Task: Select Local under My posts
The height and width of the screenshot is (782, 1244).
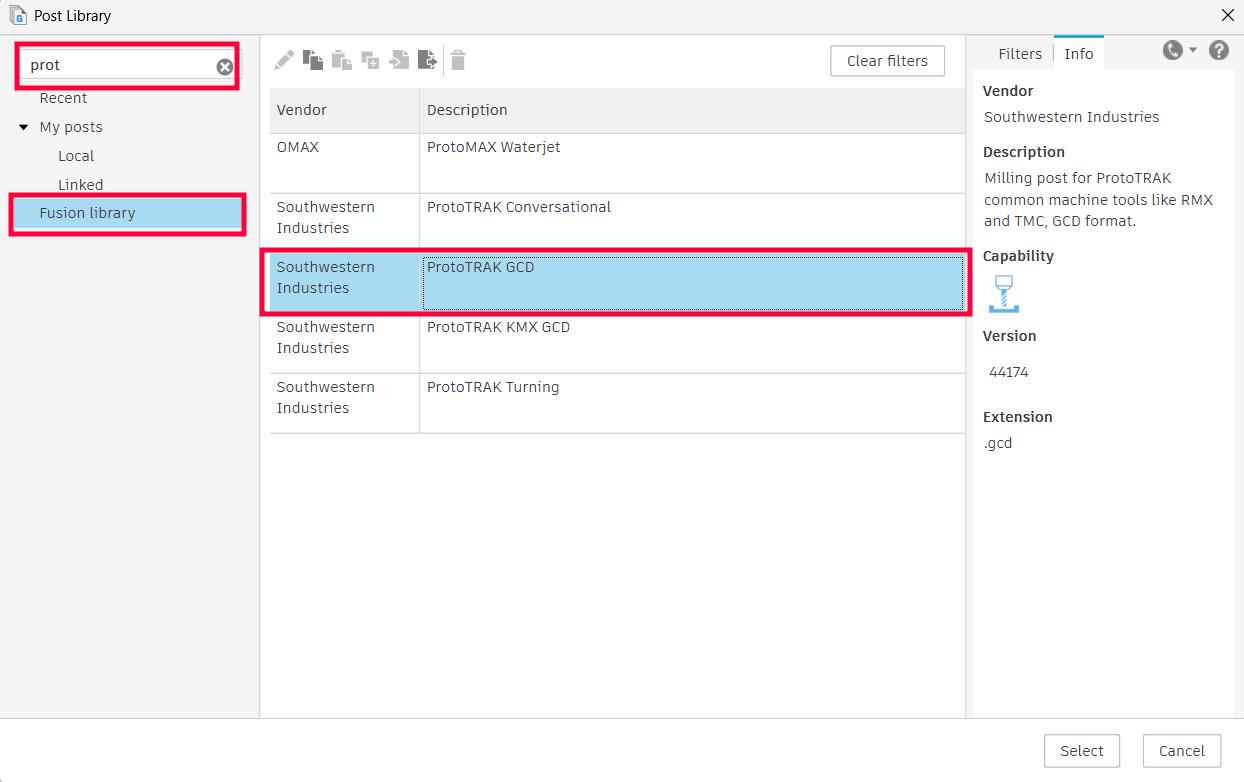Action: 76,156
